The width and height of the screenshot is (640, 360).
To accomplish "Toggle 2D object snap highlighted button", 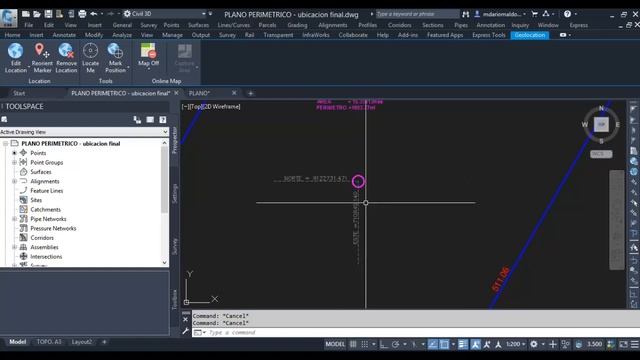I will point(444,344).
